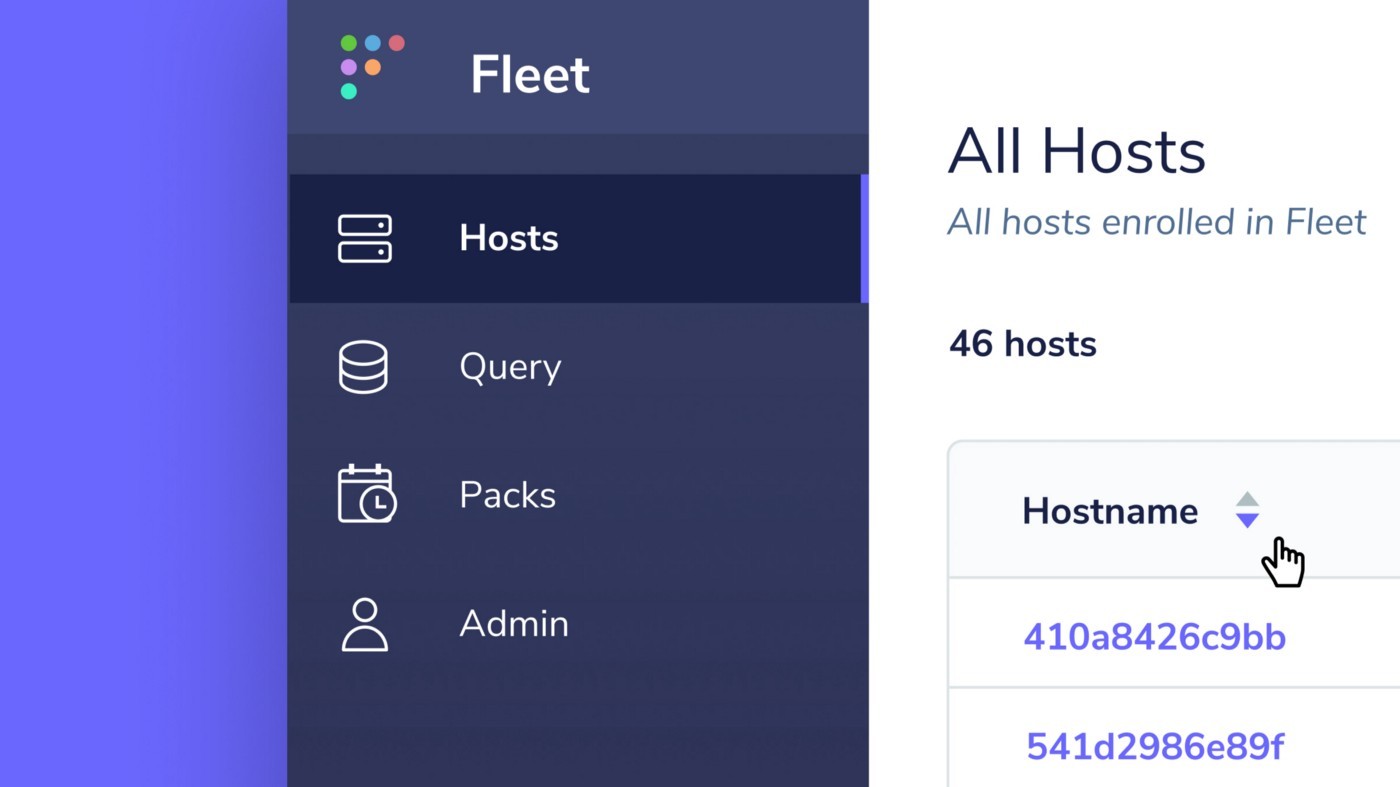Click the Fleet brand name text
Viewport: 1400px width, 787px height.
(530, 74)
